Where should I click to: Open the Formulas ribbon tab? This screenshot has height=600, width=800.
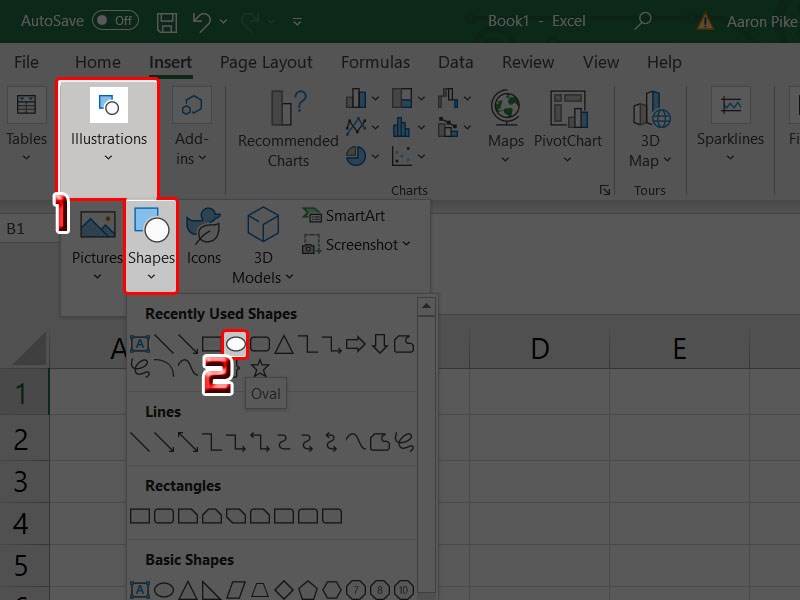click(375, 62)
